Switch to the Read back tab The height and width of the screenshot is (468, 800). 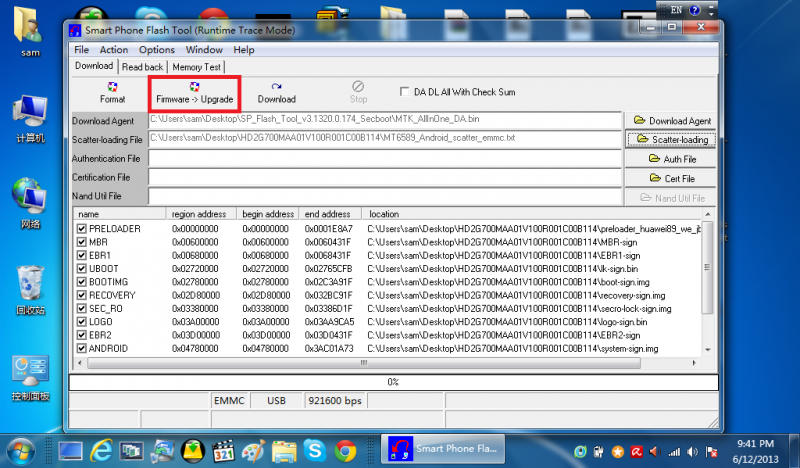point(142,67)
